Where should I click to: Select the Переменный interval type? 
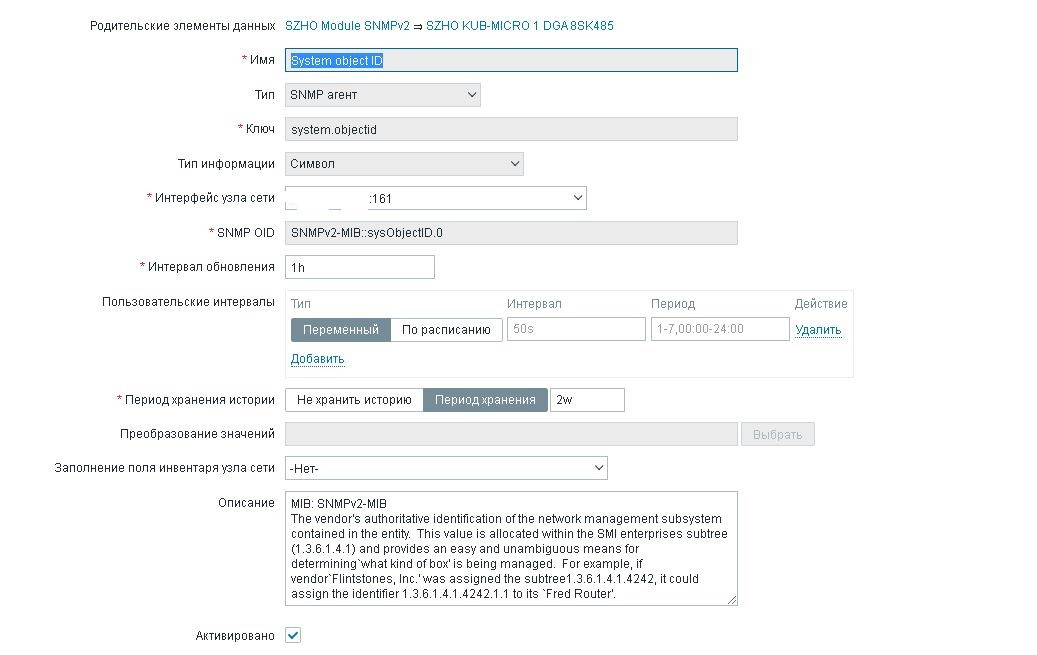point(340,330)
